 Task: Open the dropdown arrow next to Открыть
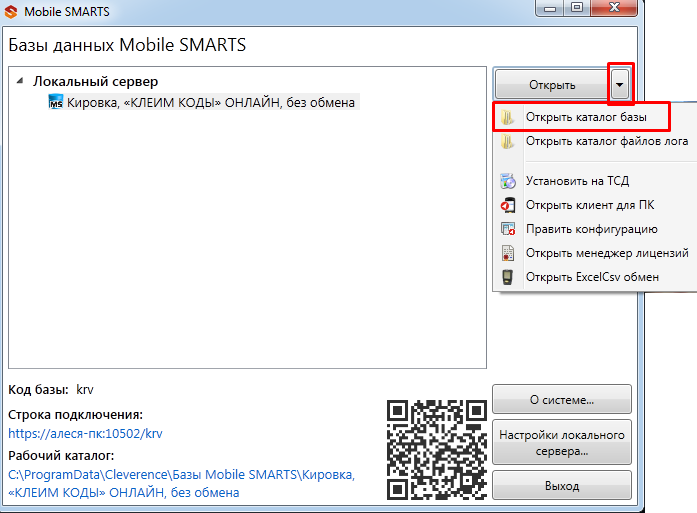click(x=620, y=84)
